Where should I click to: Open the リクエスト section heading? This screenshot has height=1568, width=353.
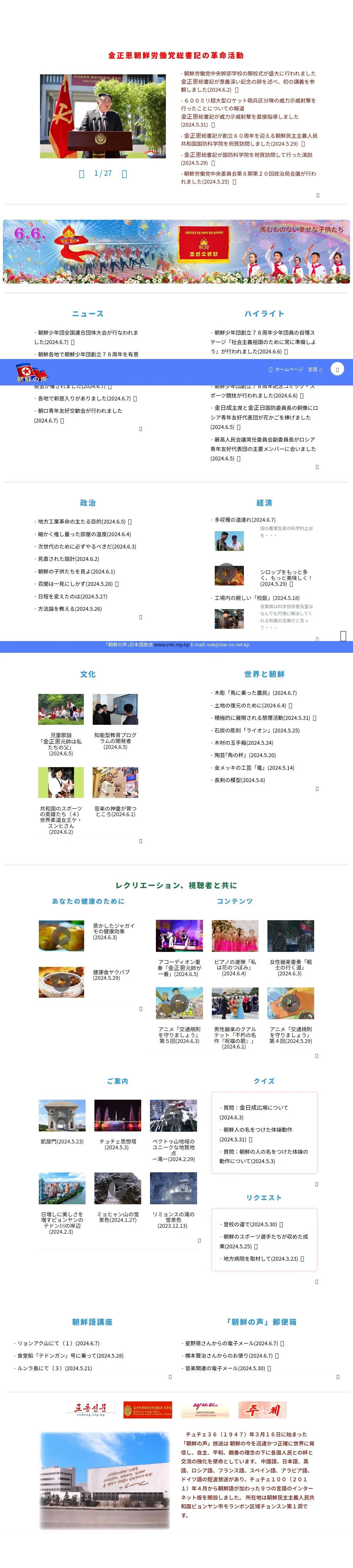coord(264,1197)
